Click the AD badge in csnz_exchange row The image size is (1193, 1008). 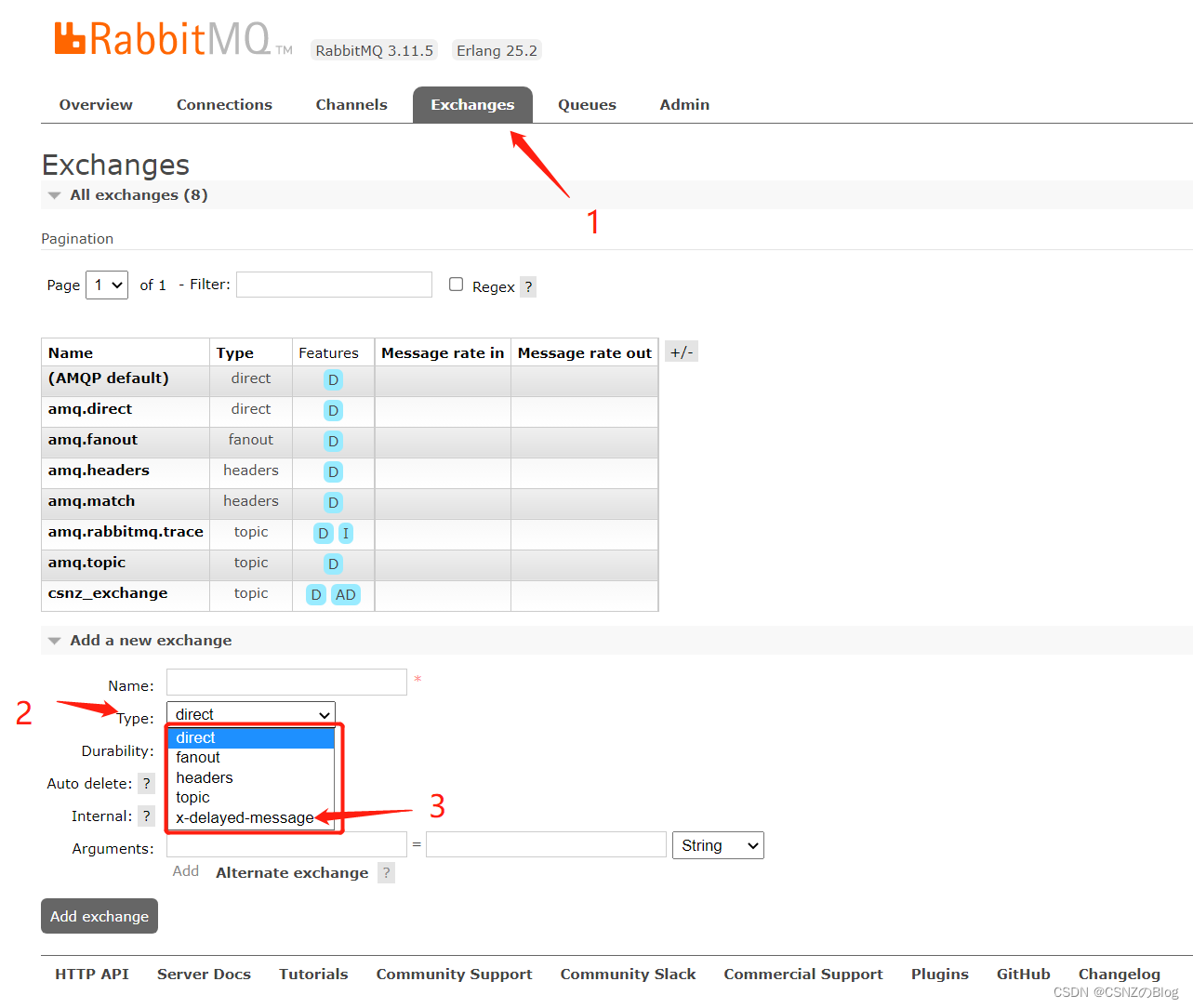[x=346, y=594]
